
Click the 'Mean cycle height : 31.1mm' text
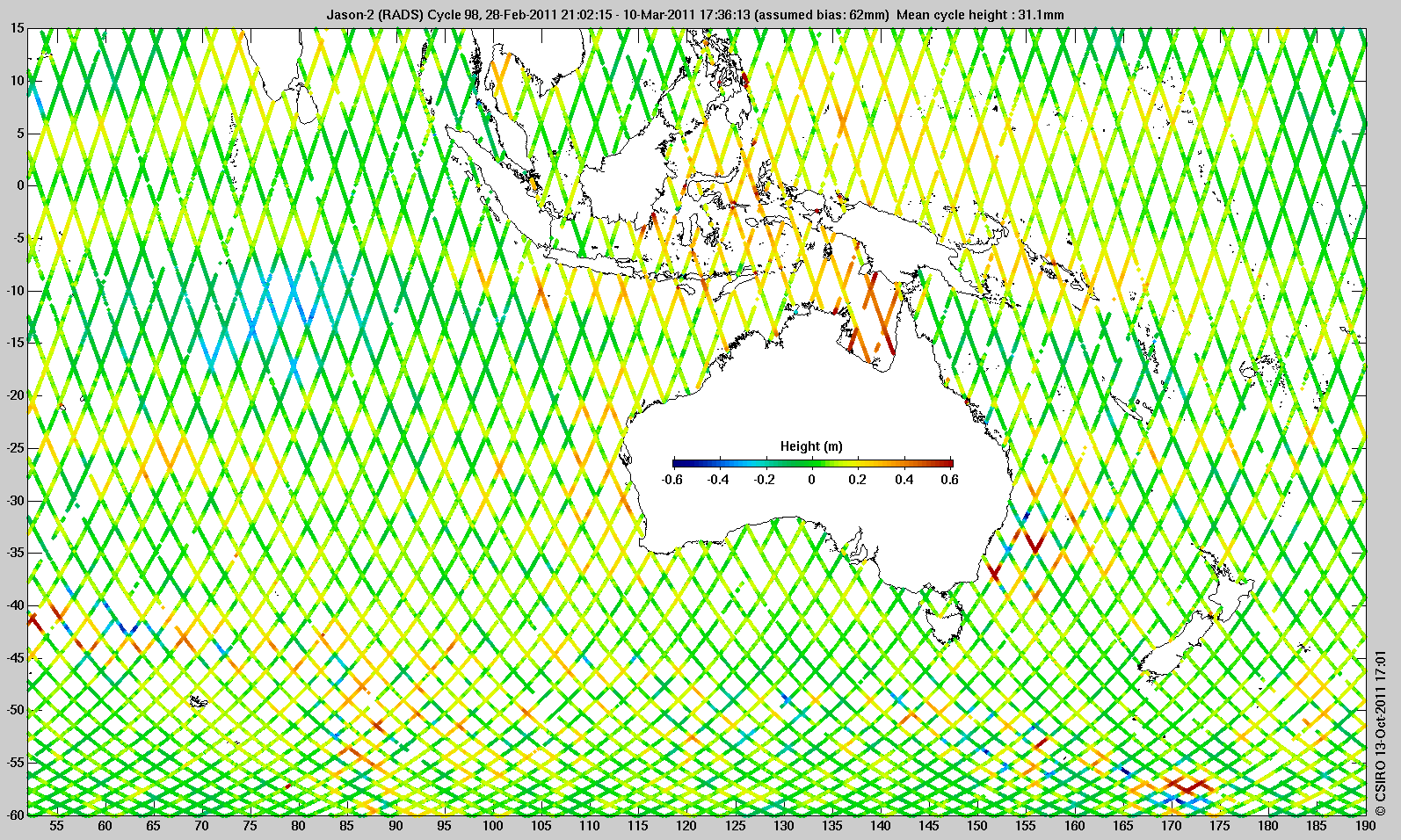(980, 15)
